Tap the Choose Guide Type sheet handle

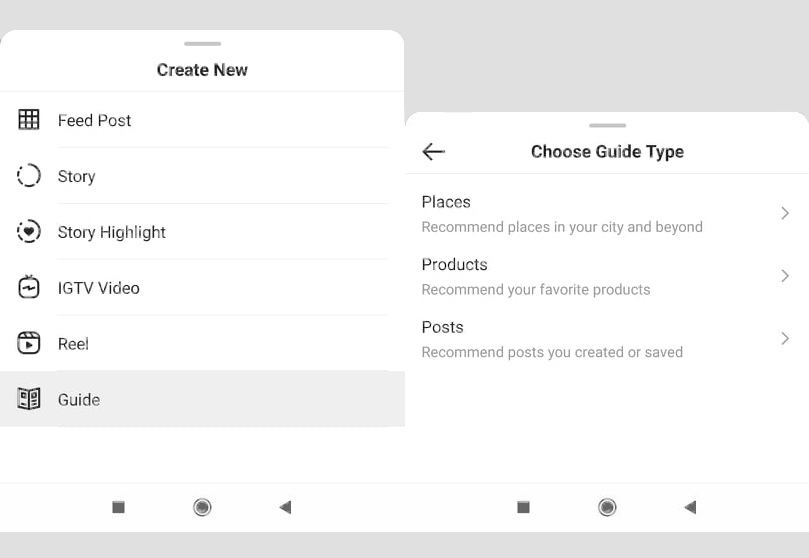[x=607, y=125]
